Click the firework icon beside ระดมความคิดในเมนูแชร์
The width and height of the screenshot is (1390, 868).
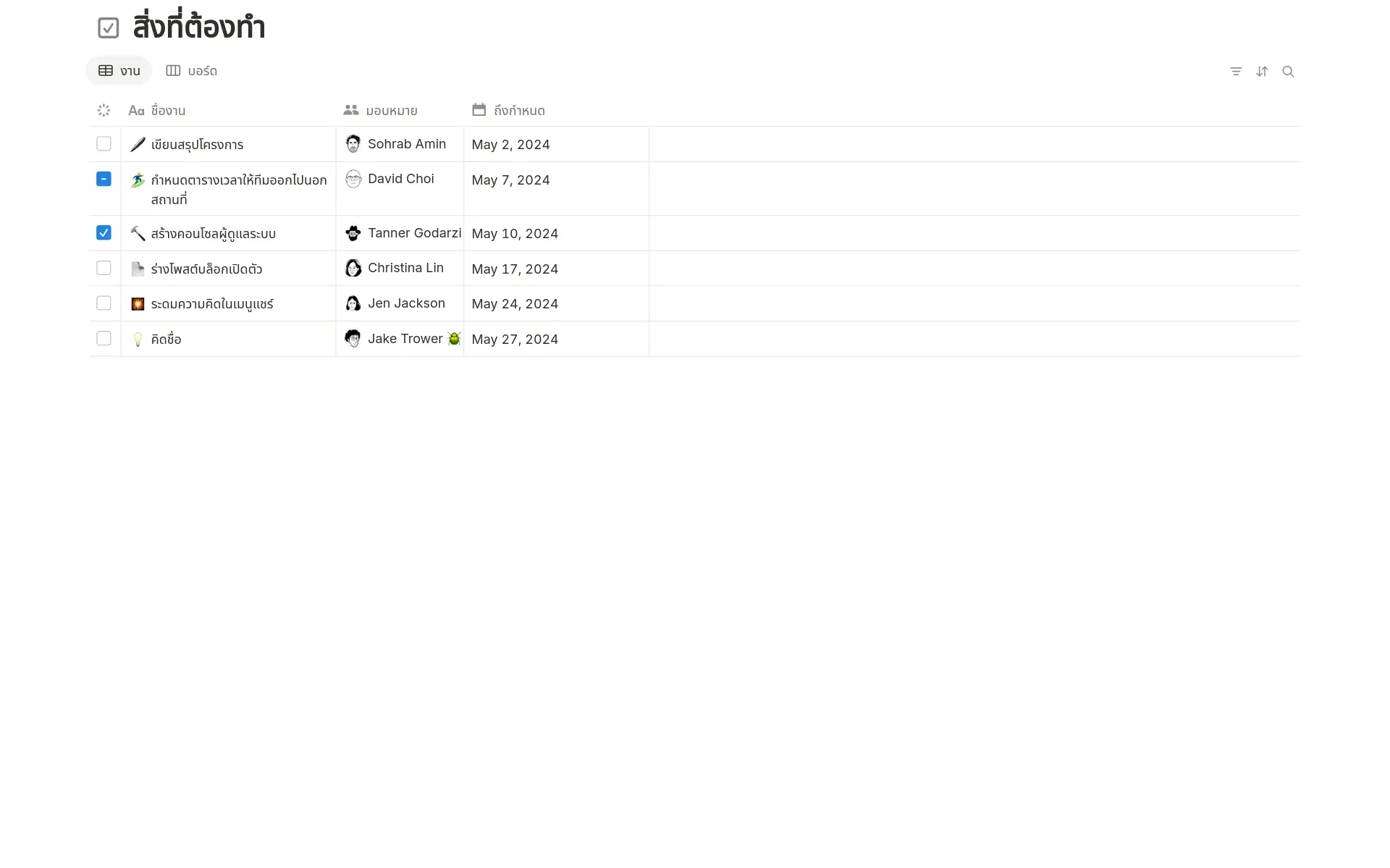point(138,303)
